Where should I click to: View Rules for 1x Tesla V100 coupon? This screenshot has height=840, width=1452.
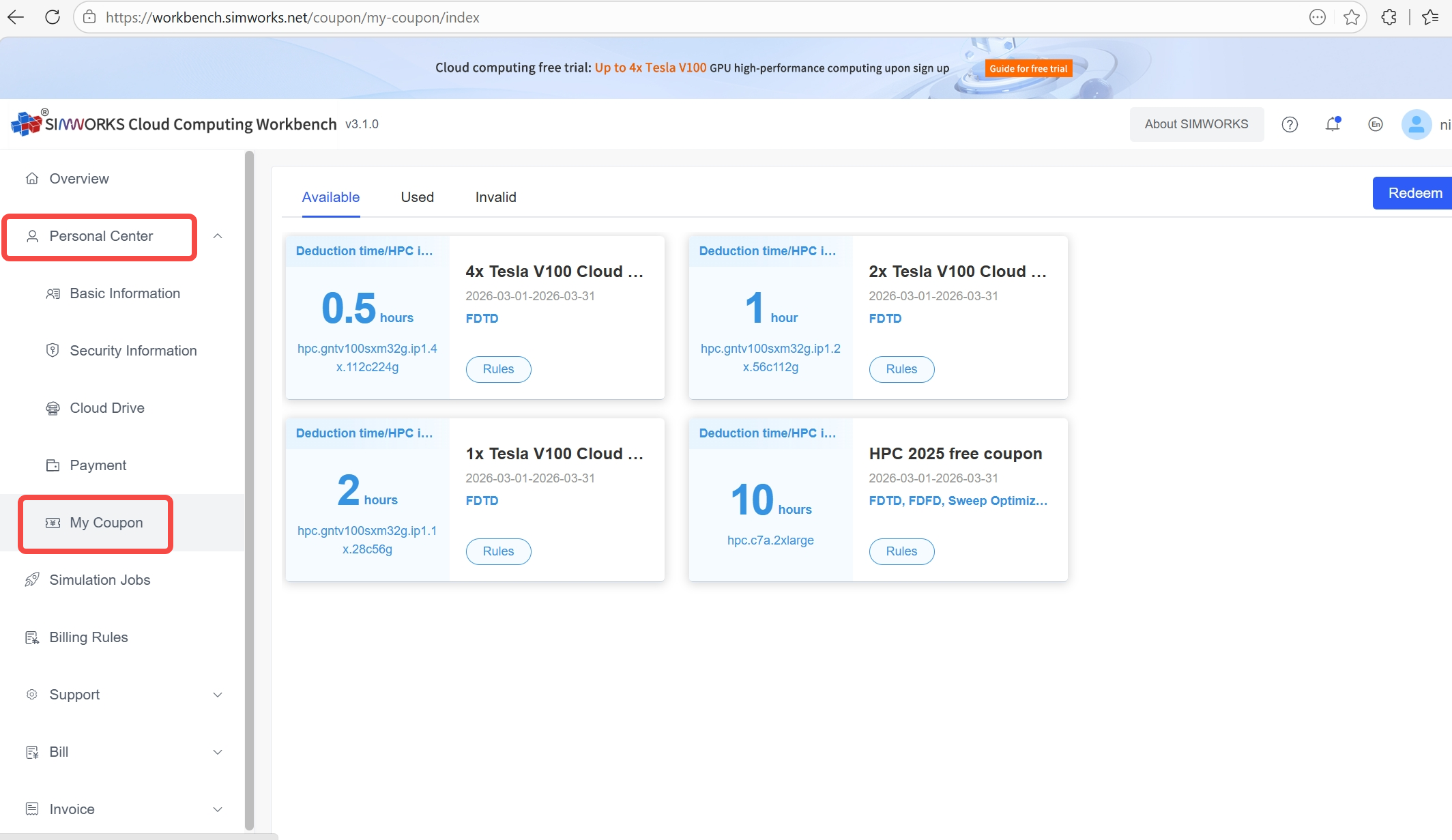(499, 551)
